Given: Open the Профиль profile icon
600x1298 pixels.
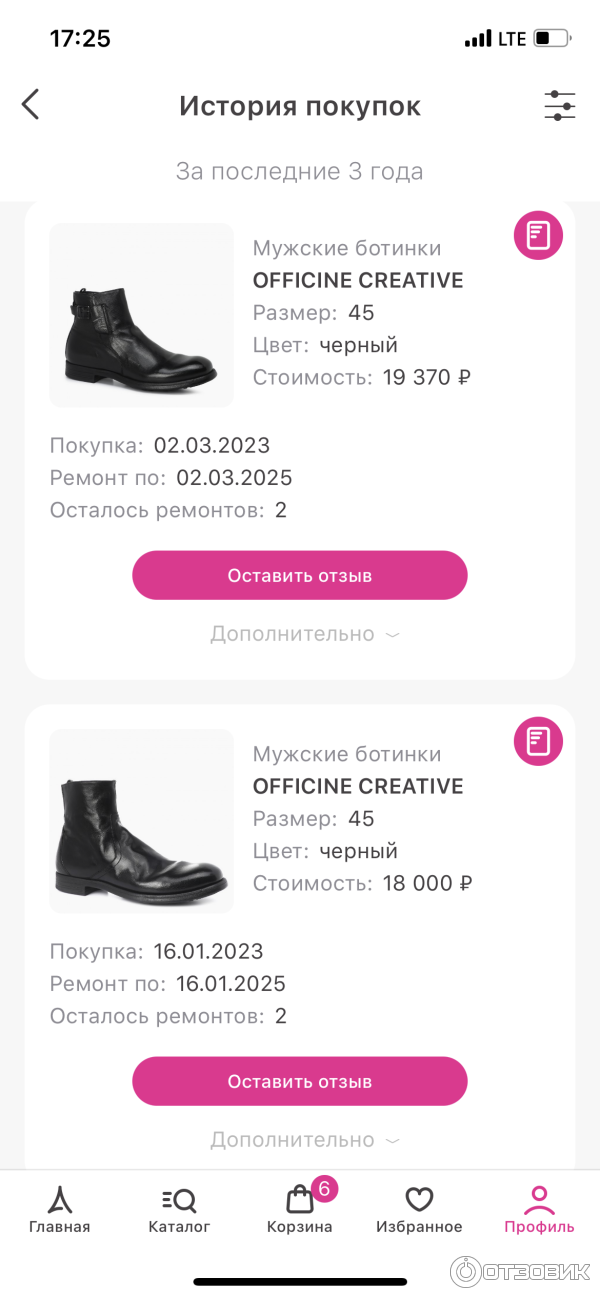Looking at the screenshot, I should point(539,1210).
